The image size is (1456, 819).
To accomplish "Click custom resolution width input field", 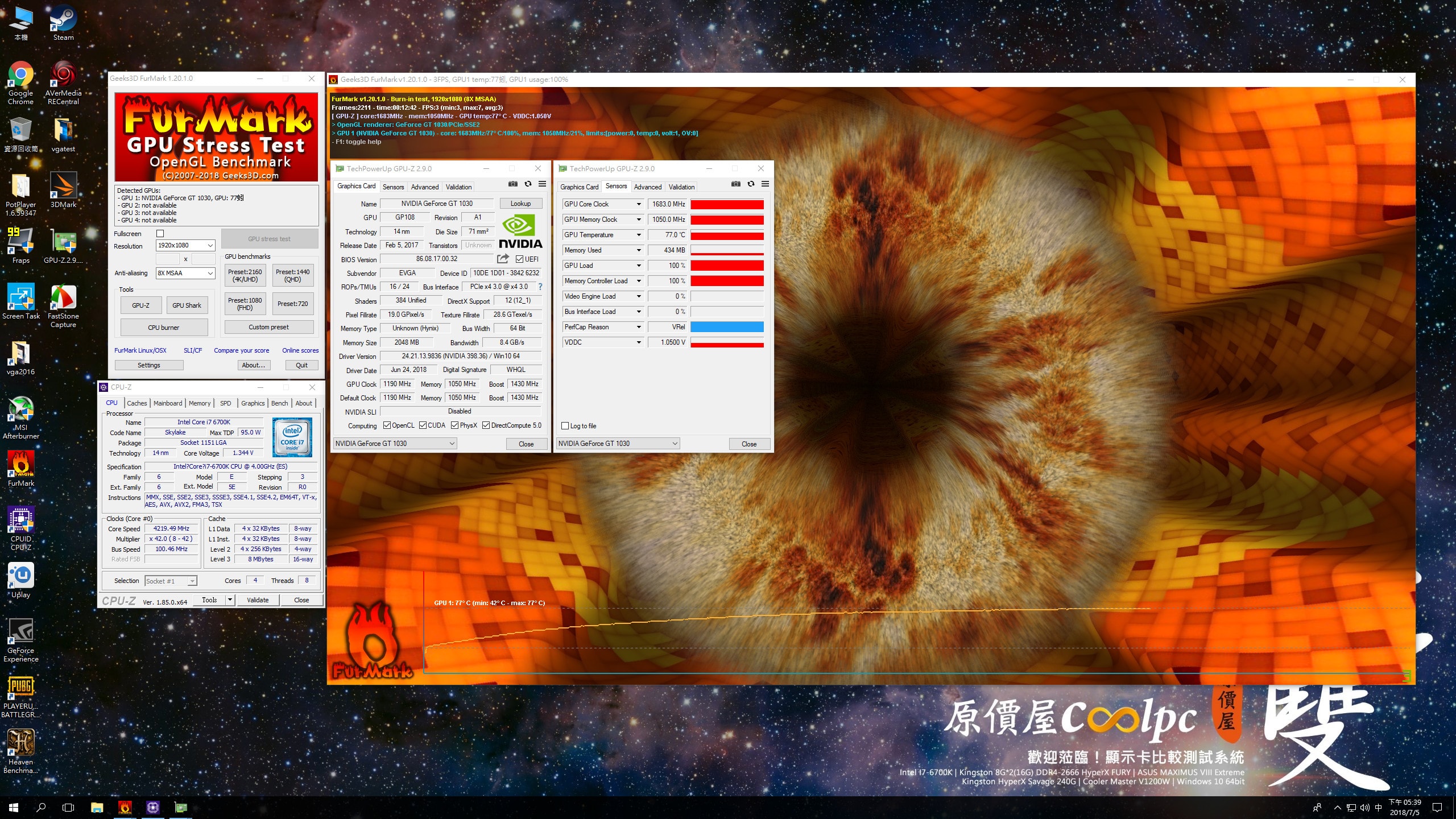I will (168, 259).
